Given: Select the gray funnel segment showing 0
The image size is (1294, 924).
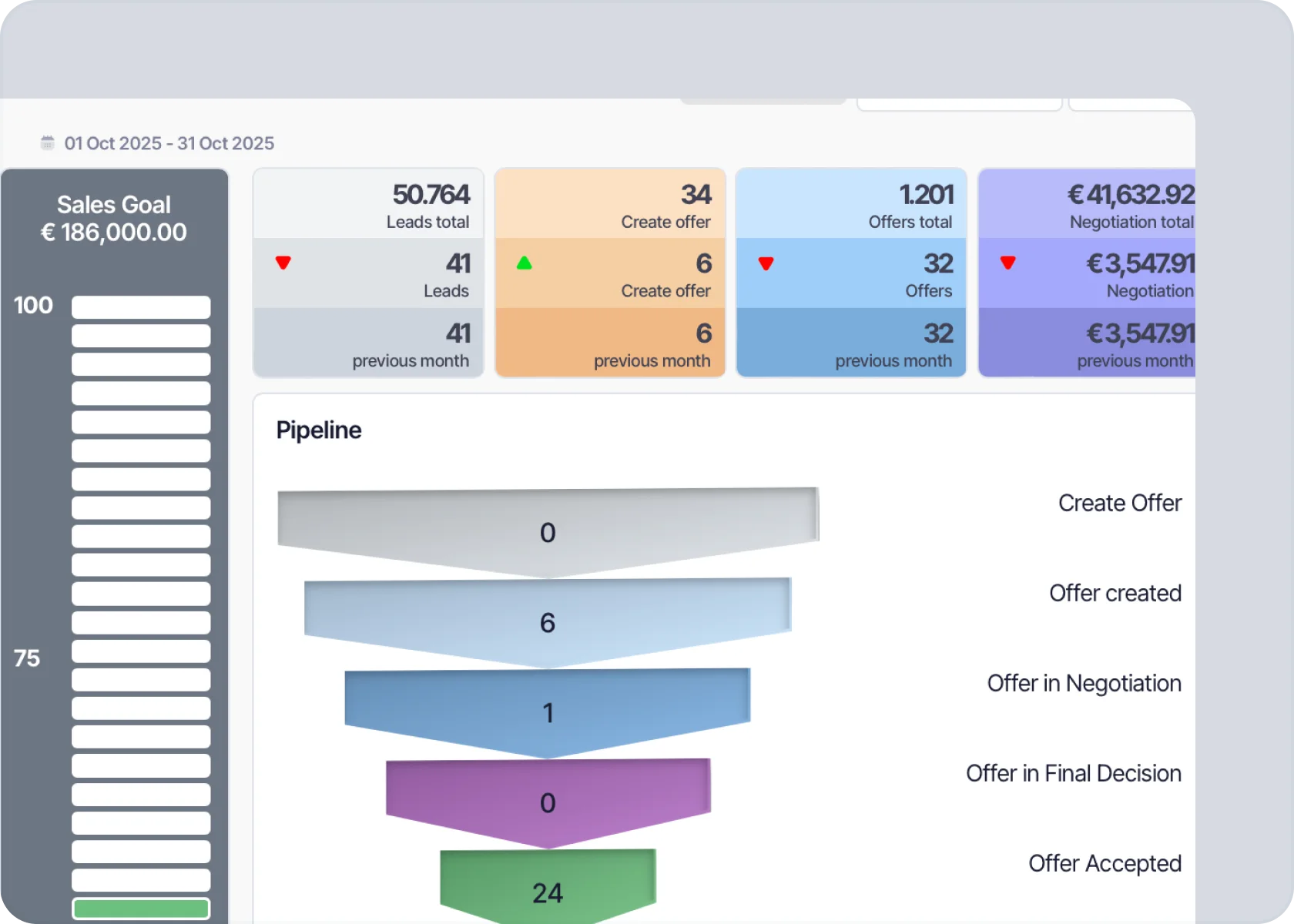Looking at the screenshot, I should pyautogui.click(x=548, y=531).
